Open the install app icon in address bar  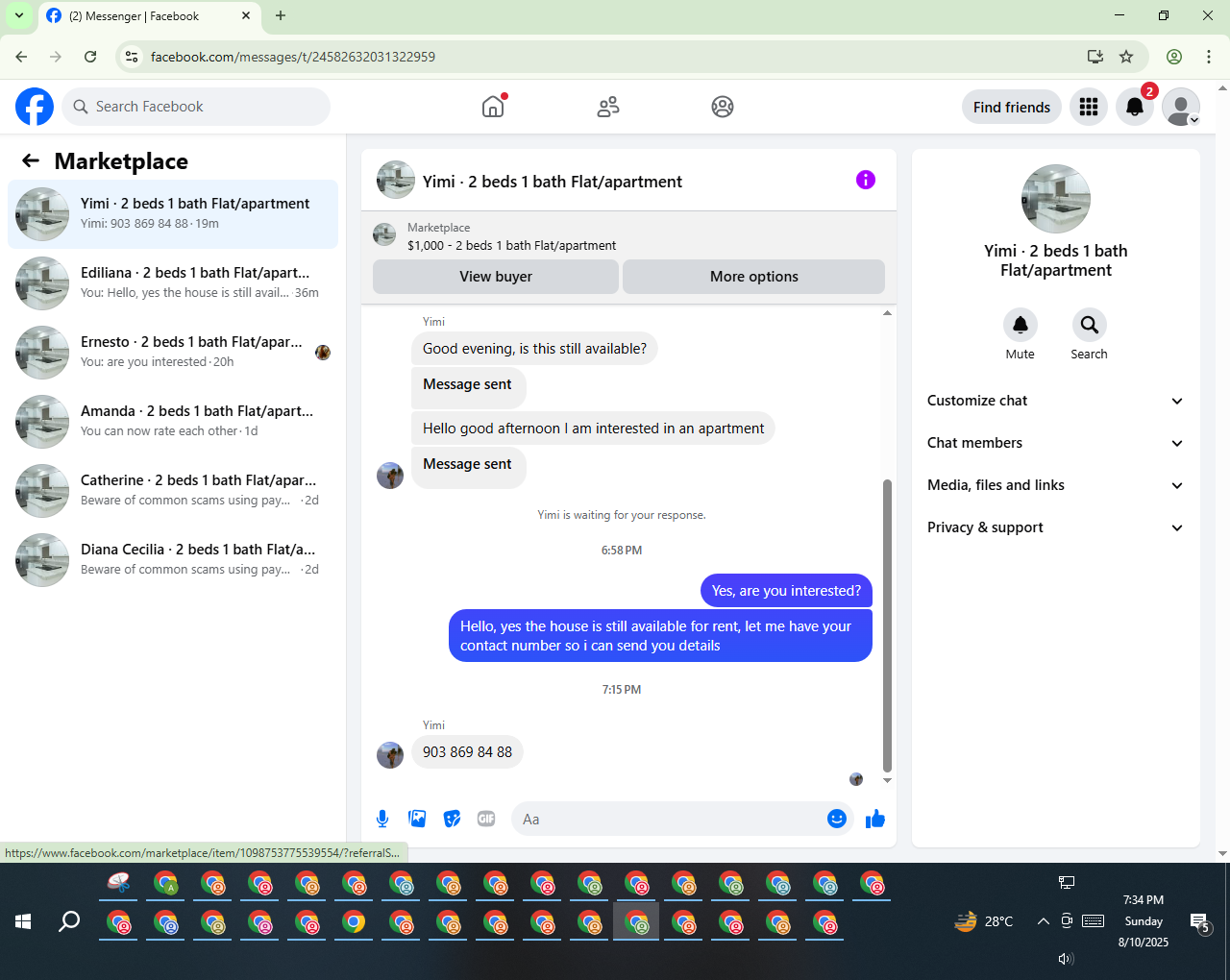[1095, 57]
